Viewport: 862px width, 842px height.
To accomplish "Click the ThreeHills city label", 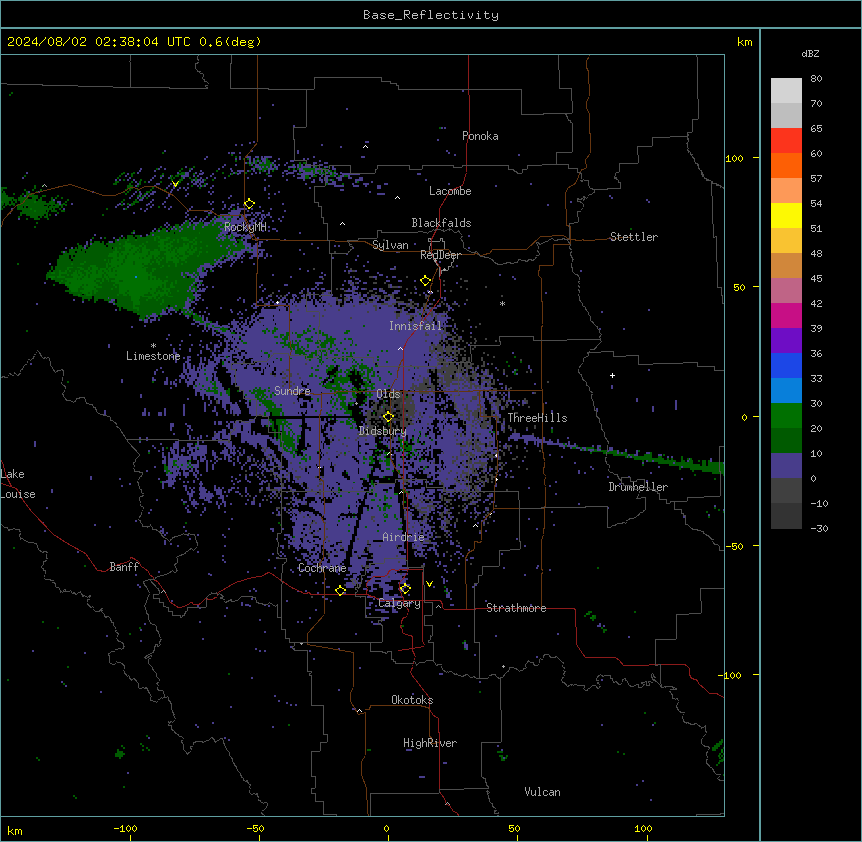I will pos(537,418).
